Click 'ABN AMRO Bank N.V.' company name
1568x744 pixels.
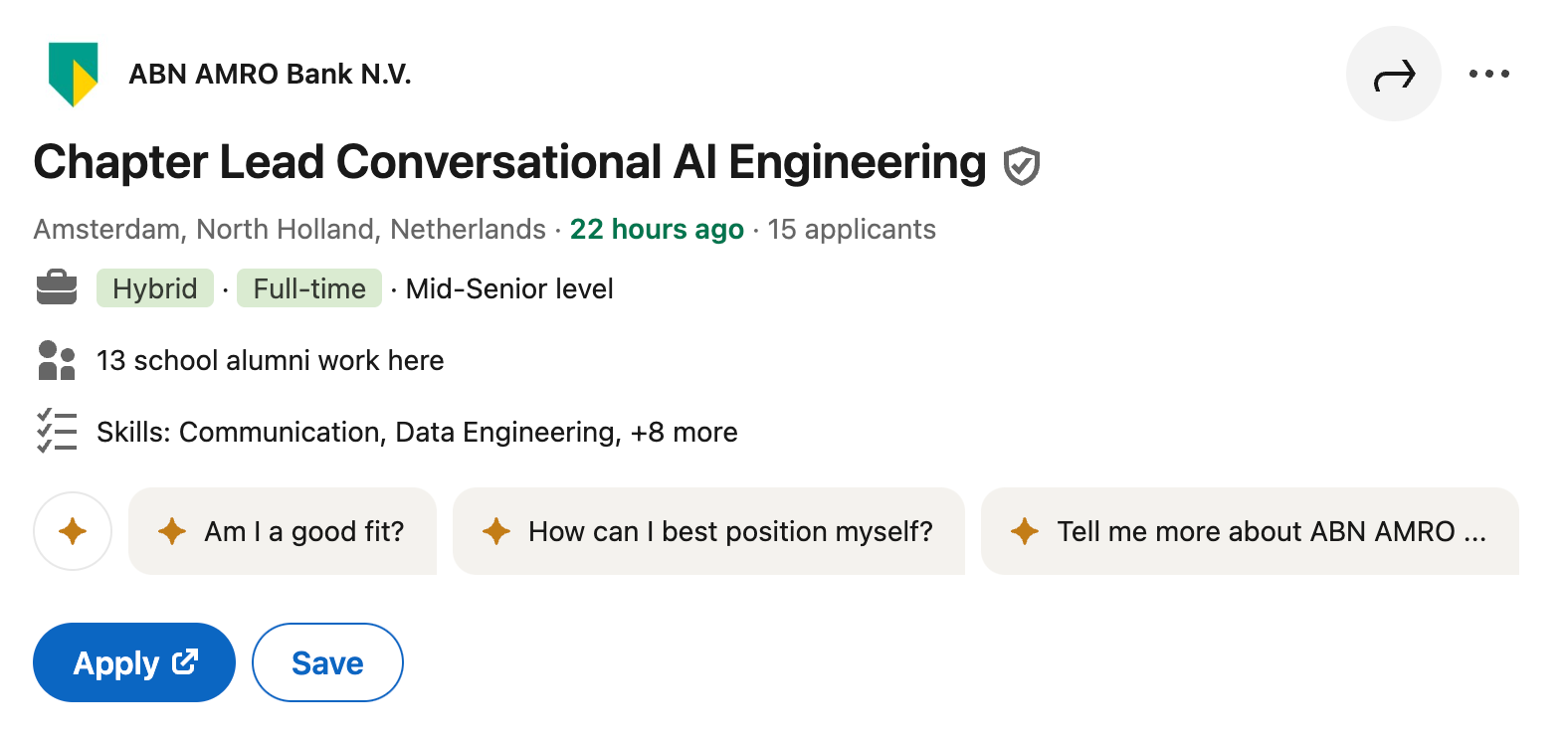point(271,73)
